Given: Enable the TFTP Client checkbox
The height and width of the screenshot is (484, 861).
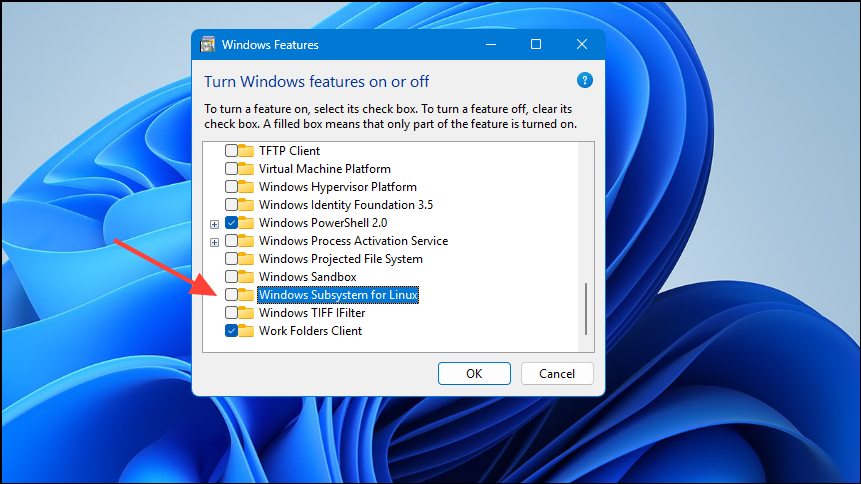Looking at the screenshot, I should (231, 151).
